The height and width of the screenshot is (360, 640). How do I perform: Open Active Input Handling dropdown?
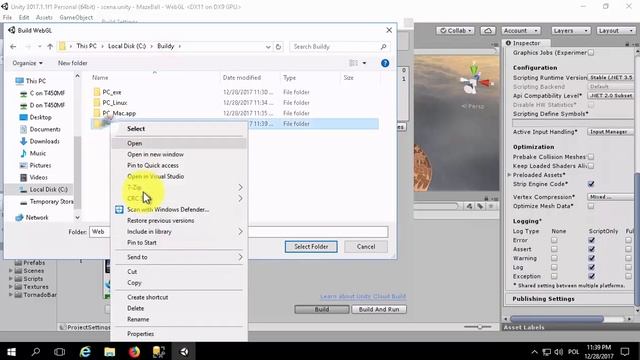tap(611, 132)
